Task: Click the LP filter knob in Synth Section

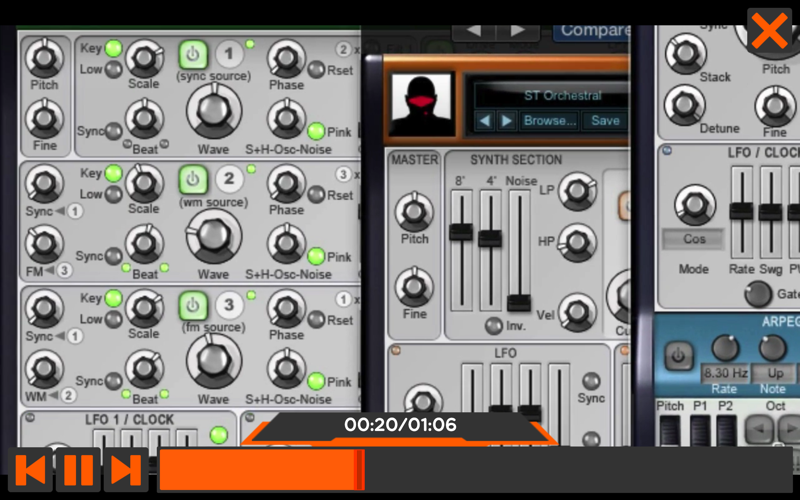Action: pos(577,192)
